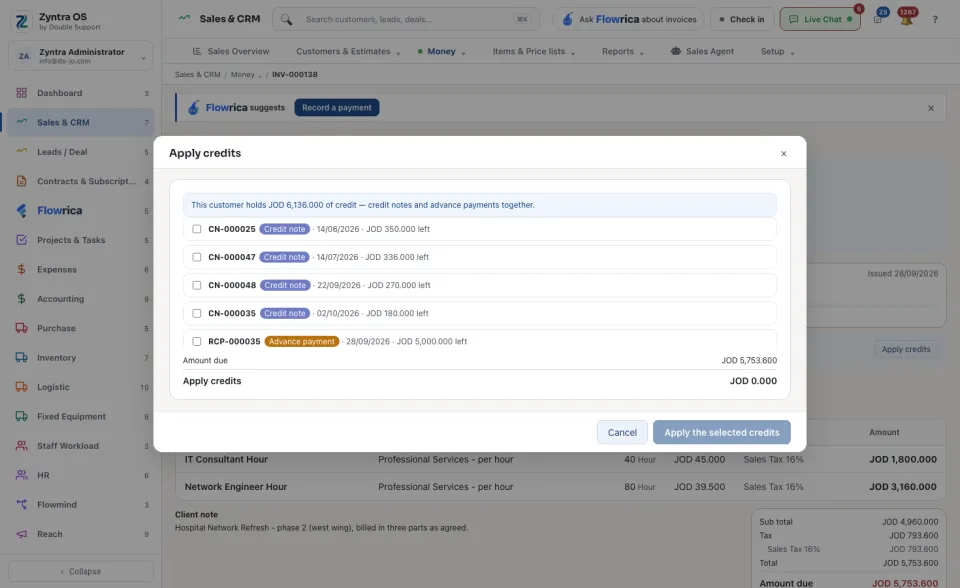
Task: Click the Leads / Deal sidebar icon
Action: [21, 152]
